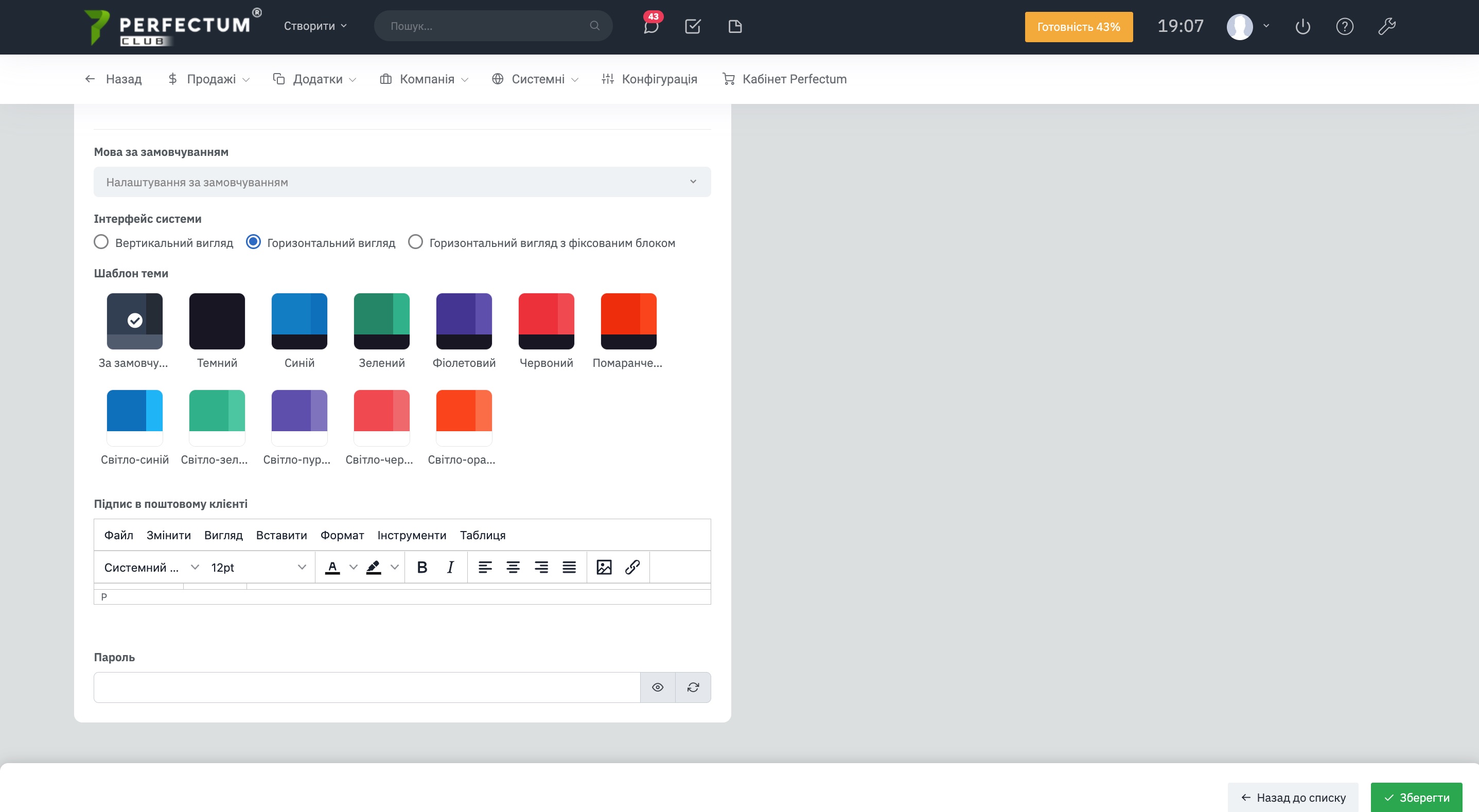This screenshot has width=1479, height=812.
Task: Click the green Зберегти button
Action: click(1416, 798)
